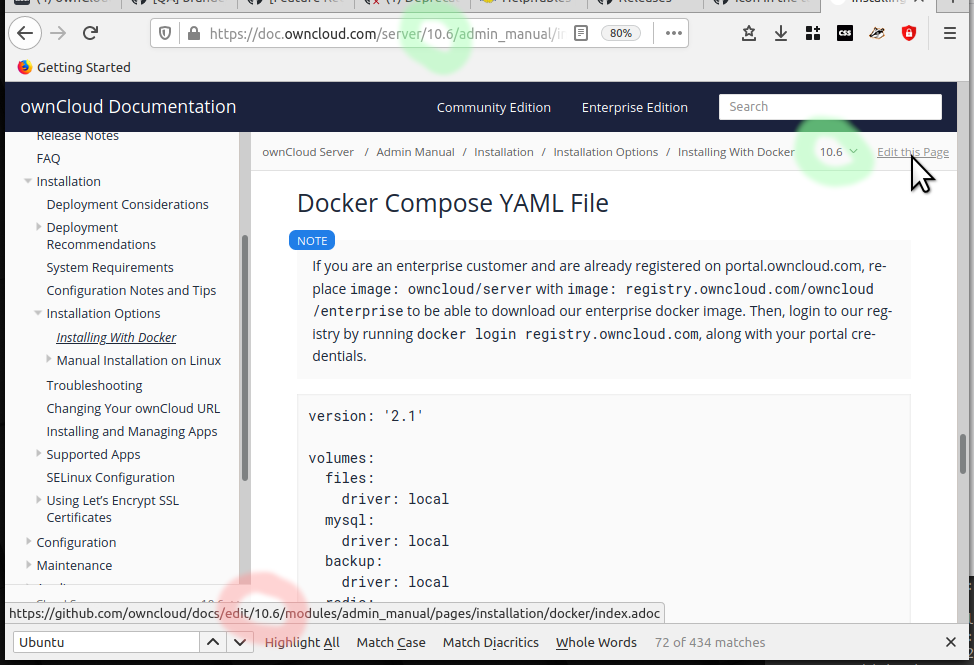Open the Admin Manual breadcrumb link

click(x=415, y=152)
